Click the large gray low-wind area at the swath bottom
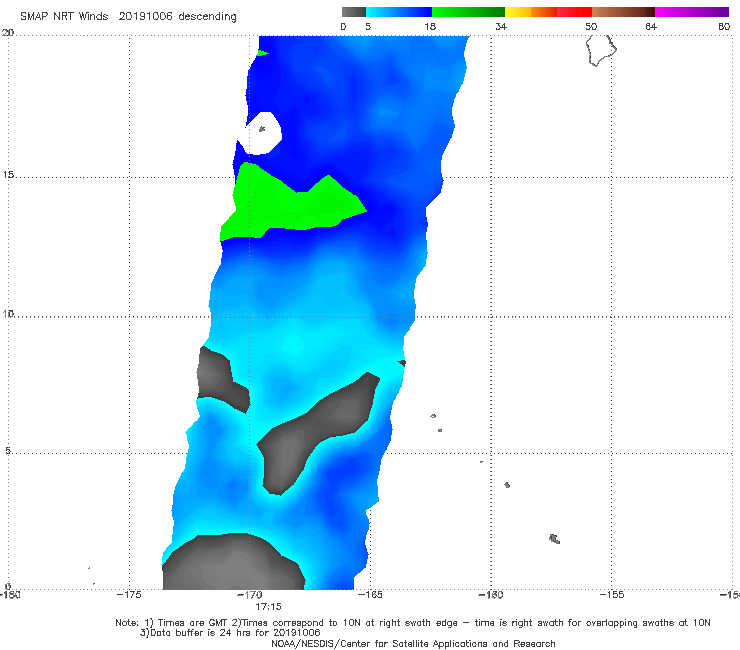 point(234,564)
